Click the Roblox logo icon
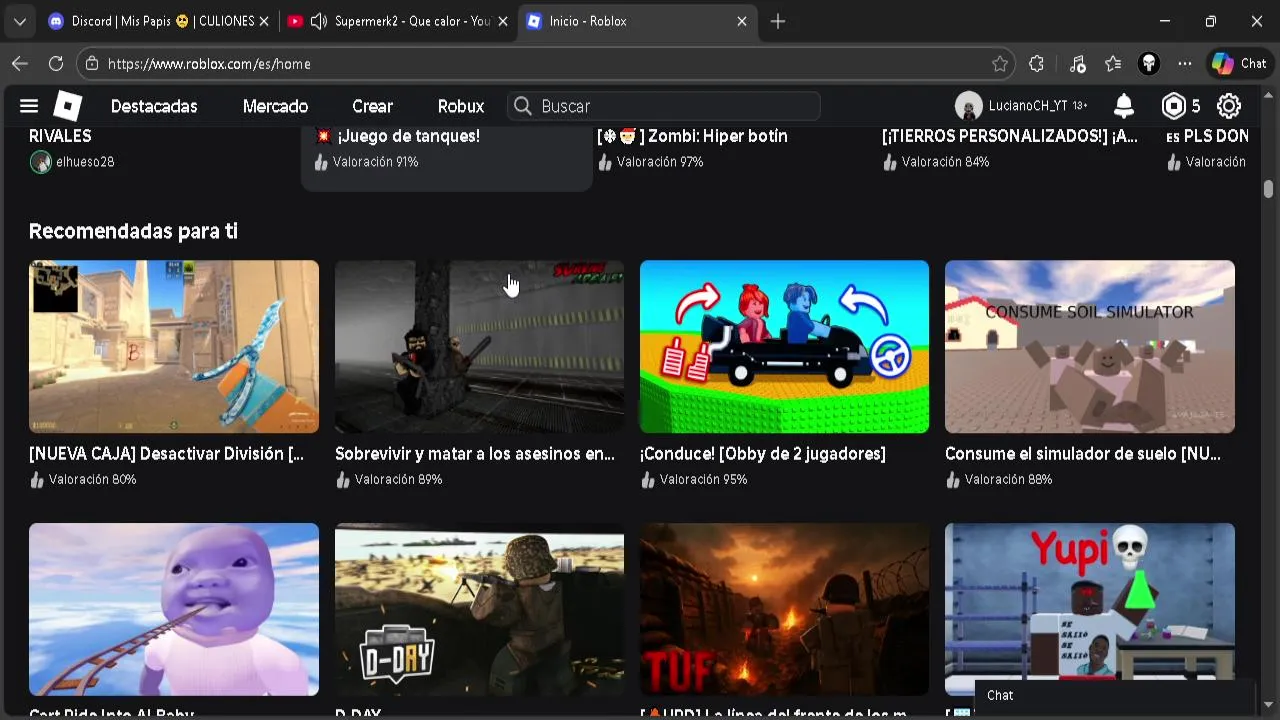Screen dimensions: 1280x720 pos(68,106)
